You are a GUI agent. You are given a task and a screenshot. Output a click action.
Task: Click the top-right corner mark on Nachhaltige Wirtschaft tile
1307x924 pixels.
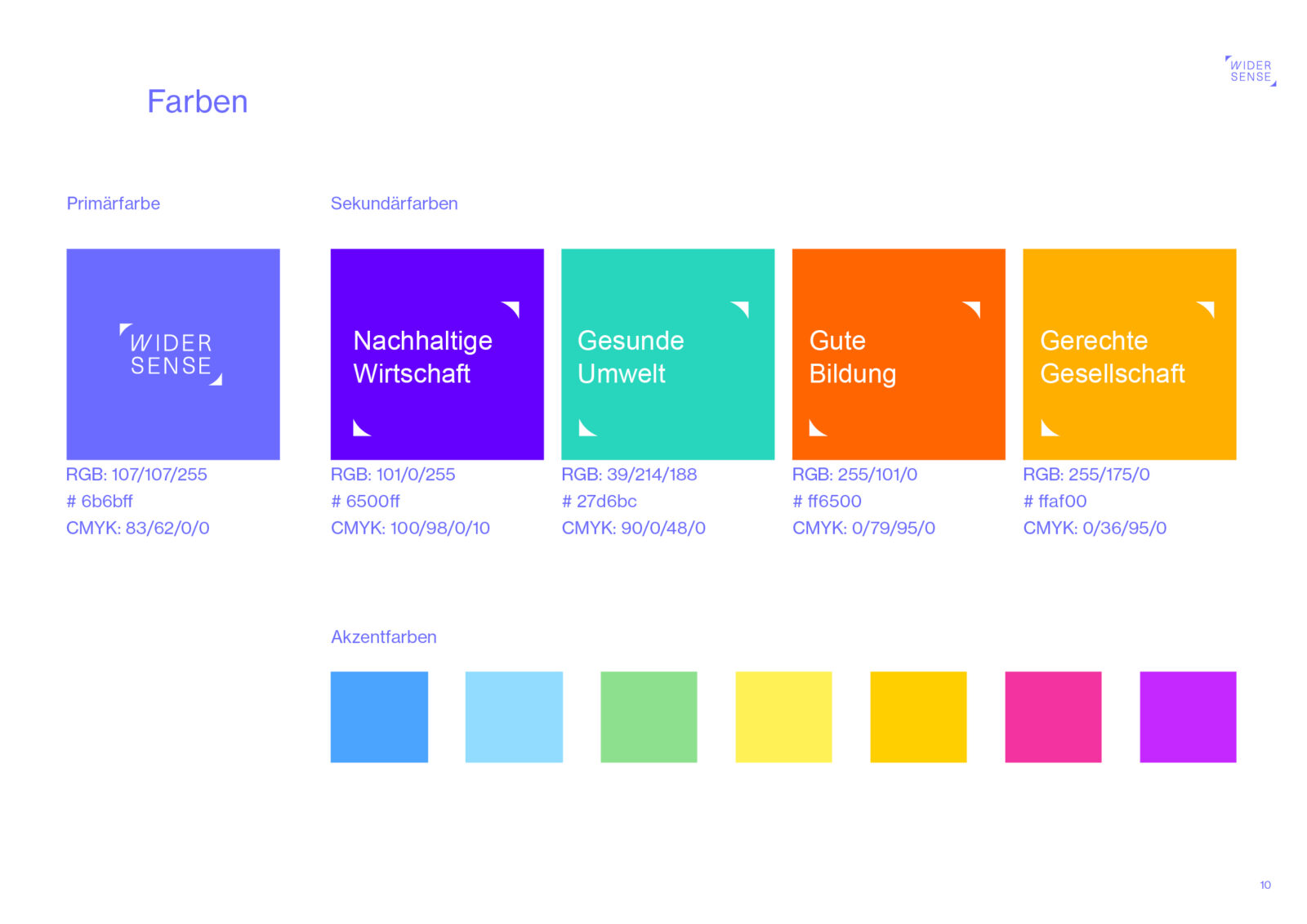[511, 309]
